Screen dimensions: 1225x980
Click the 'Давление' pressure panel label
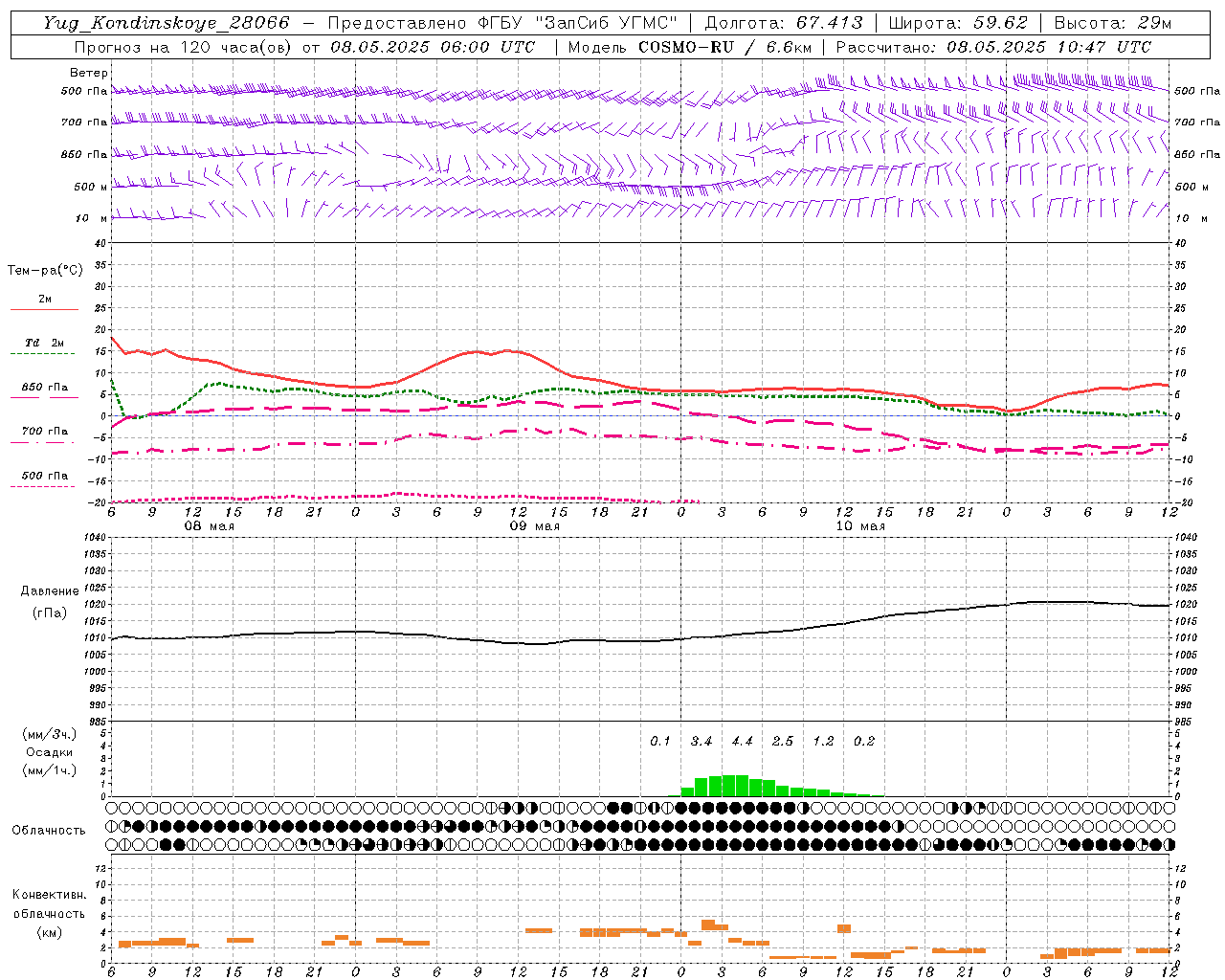click(x=50, y=591)
